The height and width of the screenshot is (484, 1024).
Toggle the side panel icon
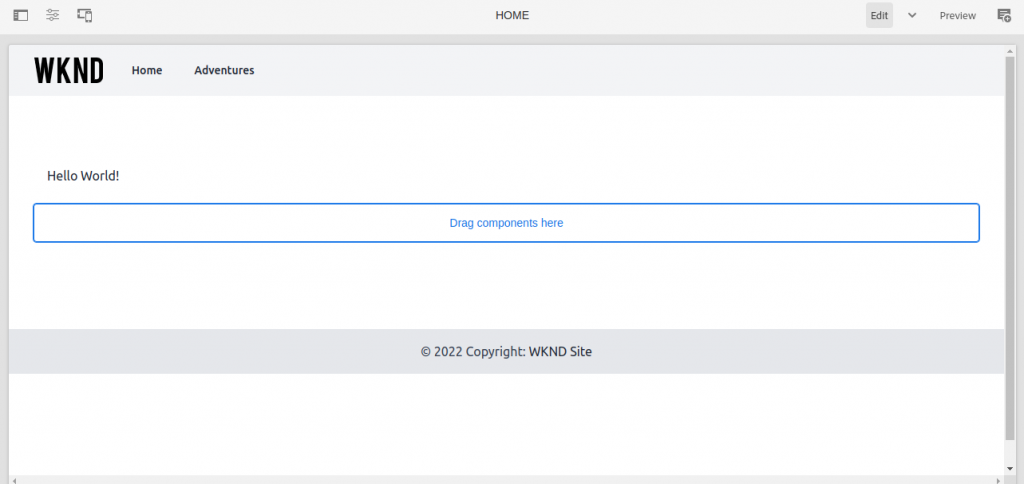pos(21,15)
